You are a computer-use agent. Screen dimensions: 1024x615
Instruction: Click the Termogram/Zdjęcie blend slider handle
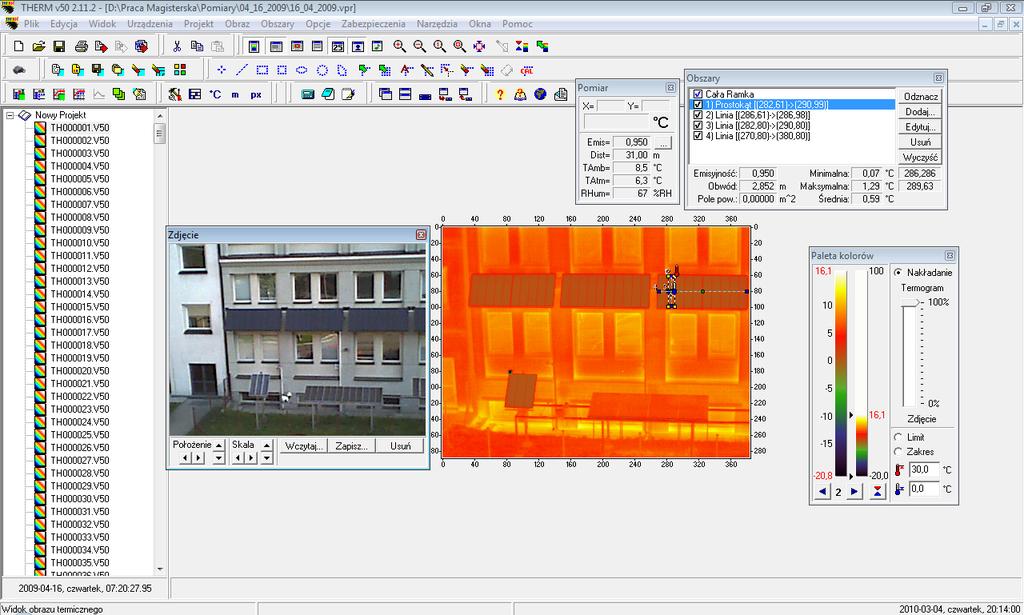911,302
